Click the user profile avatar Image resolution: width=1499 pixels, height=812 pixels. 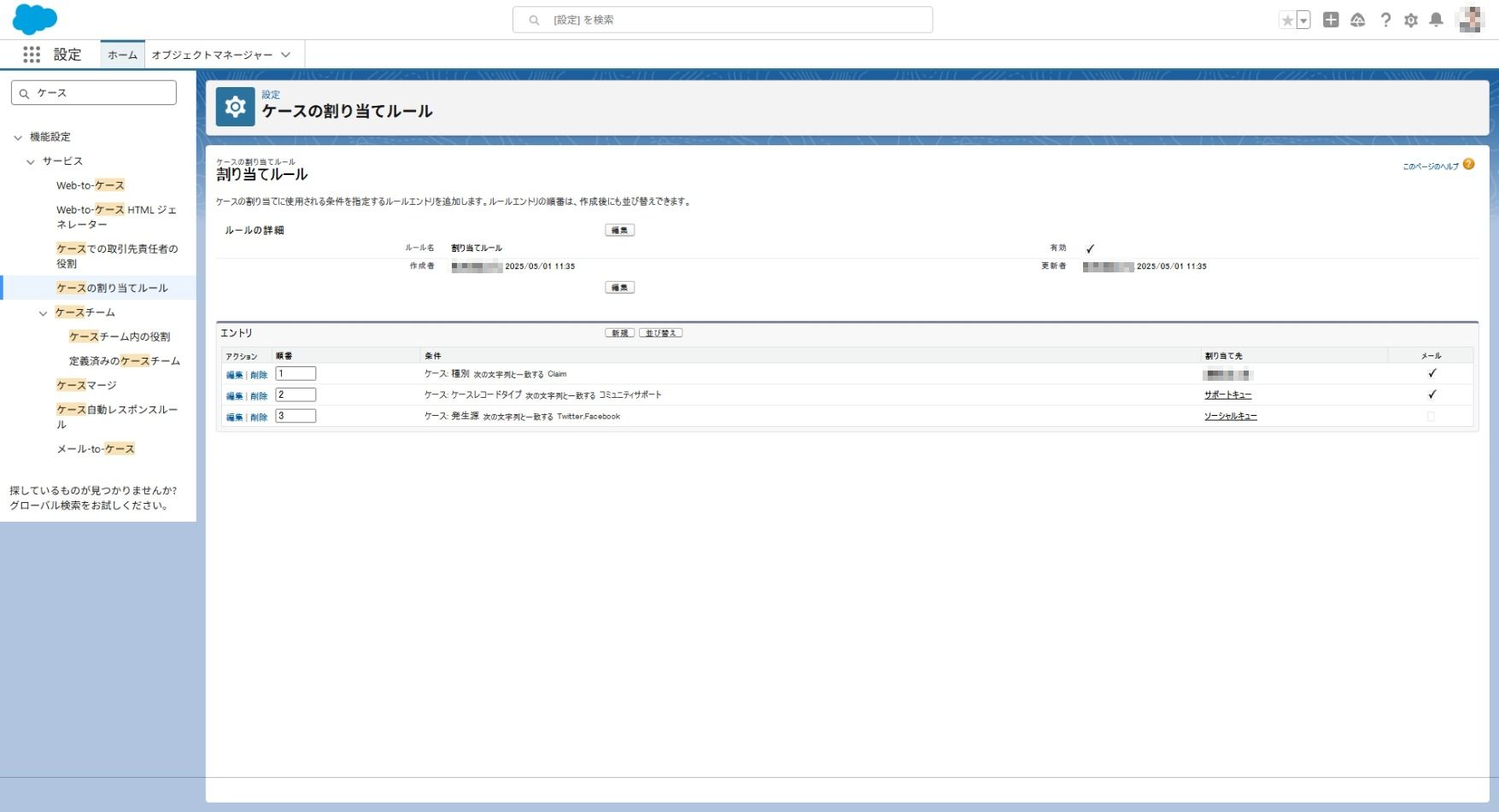click(1471, 20)
